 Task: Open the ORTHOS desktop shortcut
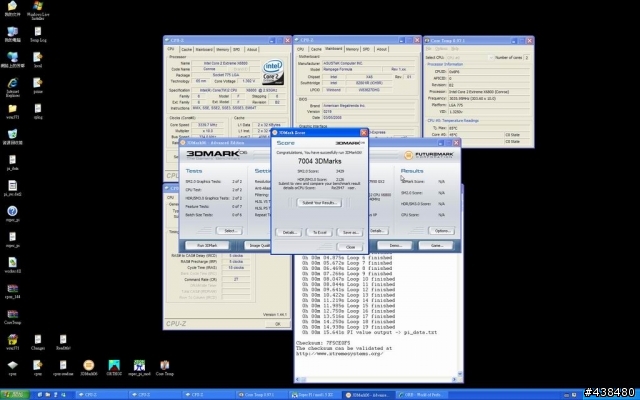(114, 367)
